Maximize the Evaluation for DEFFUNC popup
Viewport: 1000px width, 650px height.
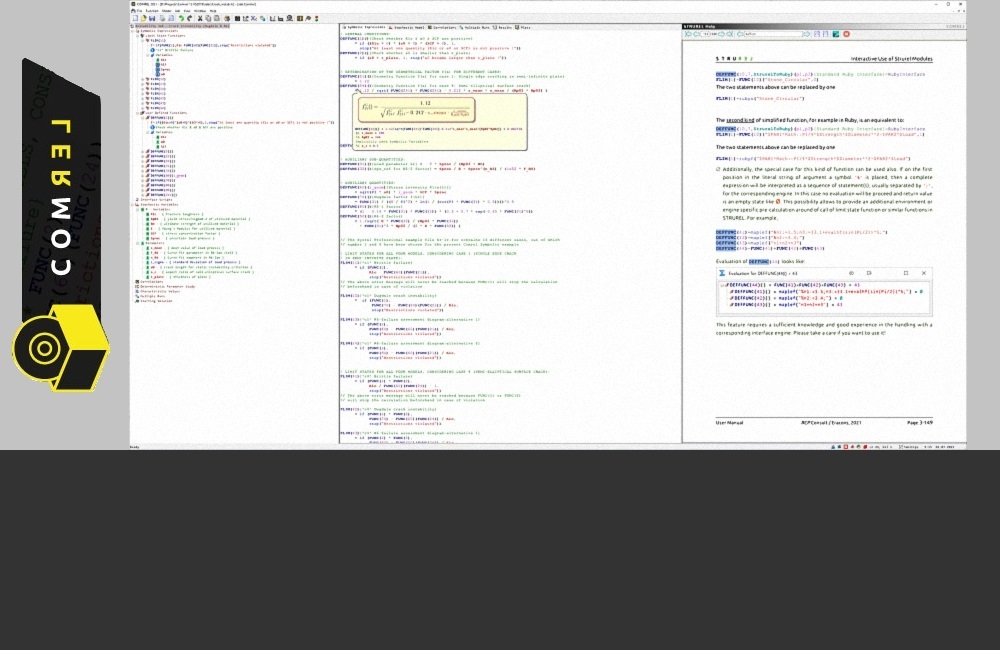(906, 273)
